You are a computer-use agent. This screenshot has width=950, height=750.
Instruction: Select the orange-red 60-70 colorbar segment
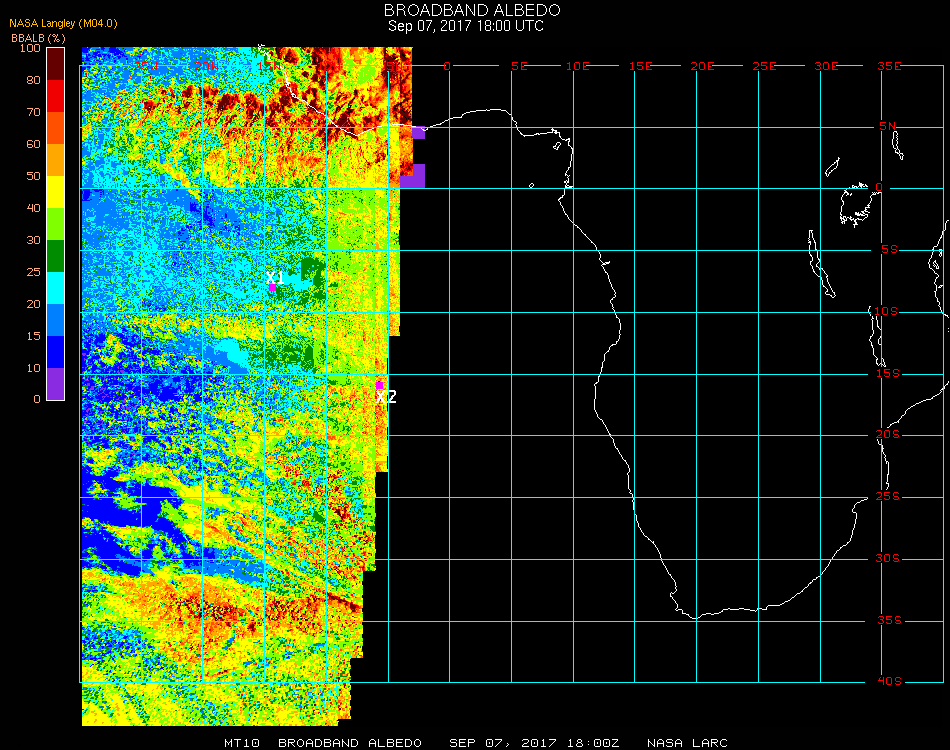tap(56, 128)
